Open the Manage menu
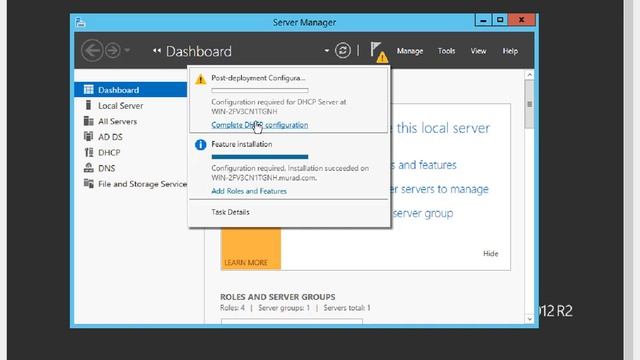The height and width of the screenshot is (360, 640). [x=410, y=51]
